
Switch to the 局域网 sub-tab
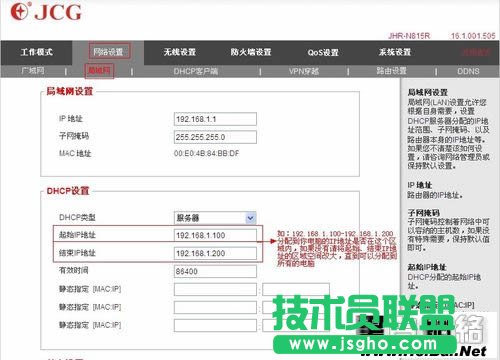pos(99,71)
